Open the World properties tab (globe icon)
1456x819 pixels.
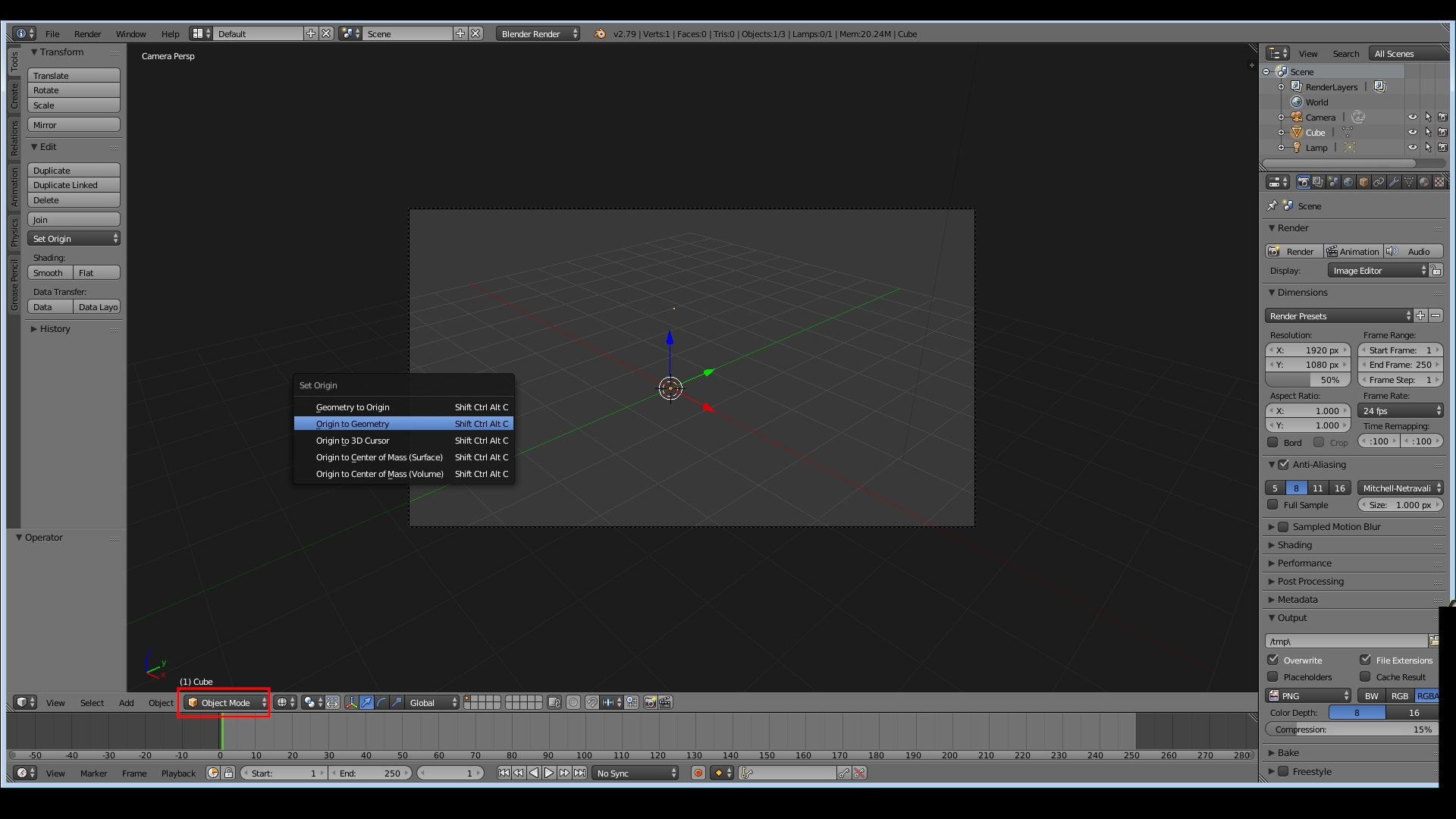(1348, 182)
